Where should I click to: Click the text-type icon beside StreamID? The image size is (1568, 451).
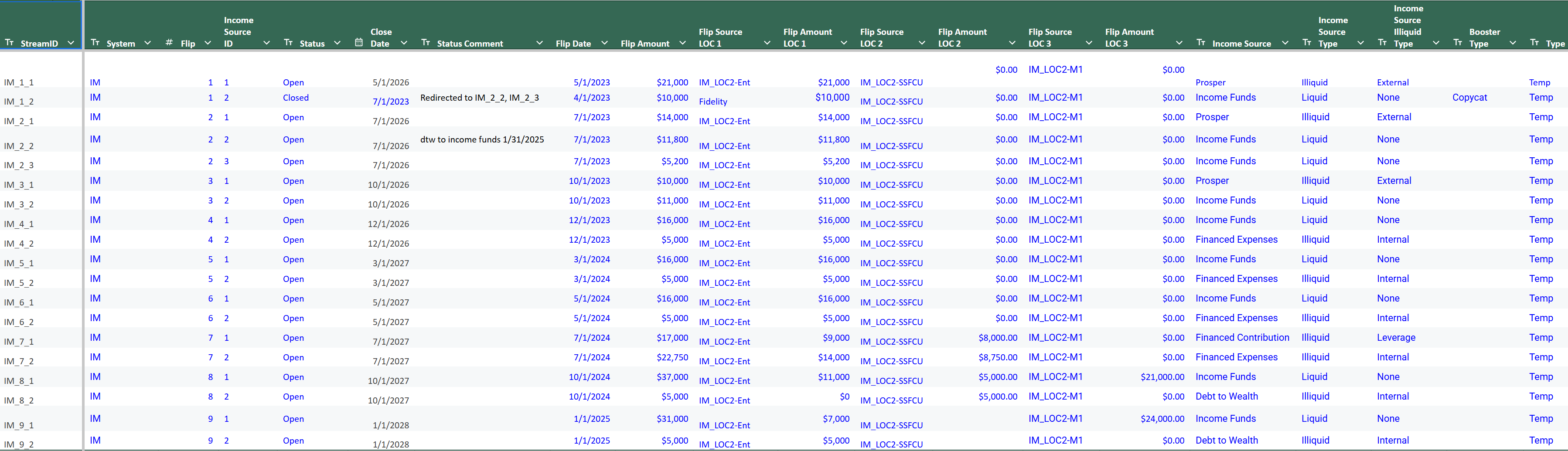[x=9, y=43]
